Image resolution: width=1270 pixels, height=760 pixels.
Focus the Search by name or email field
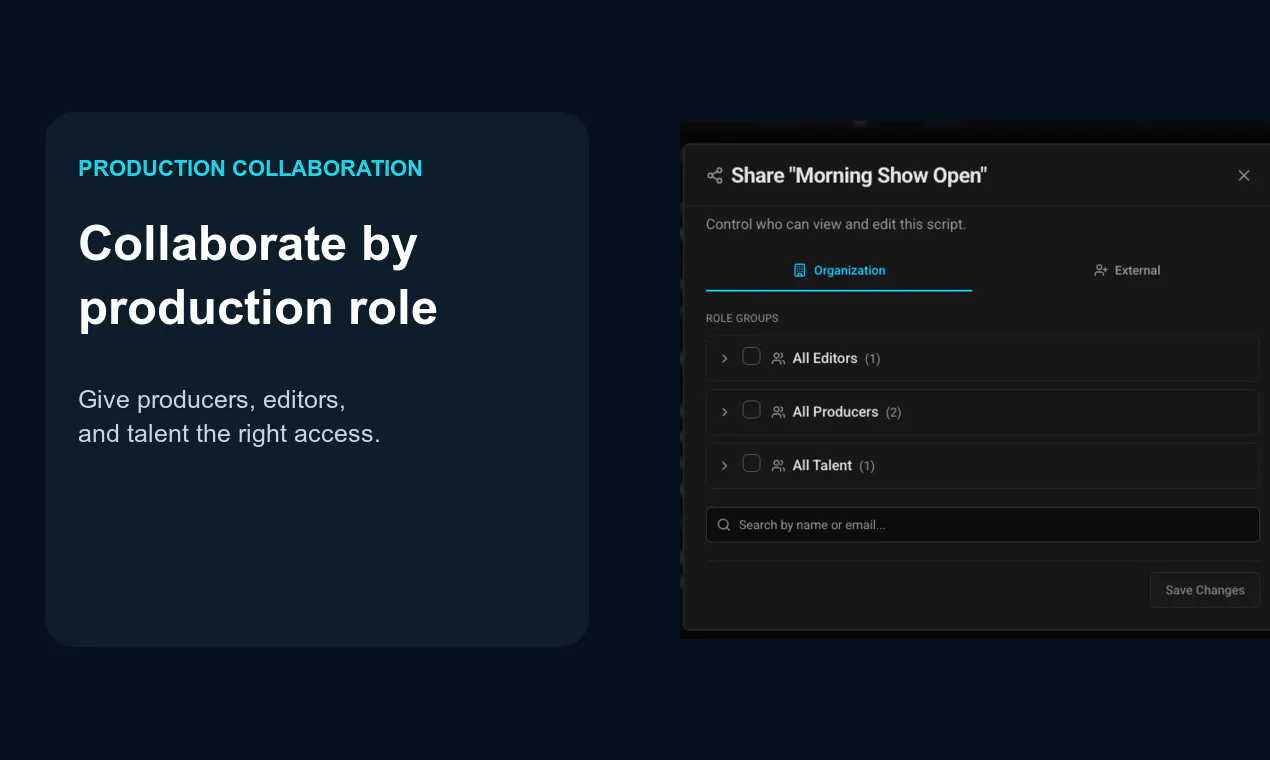983,525
